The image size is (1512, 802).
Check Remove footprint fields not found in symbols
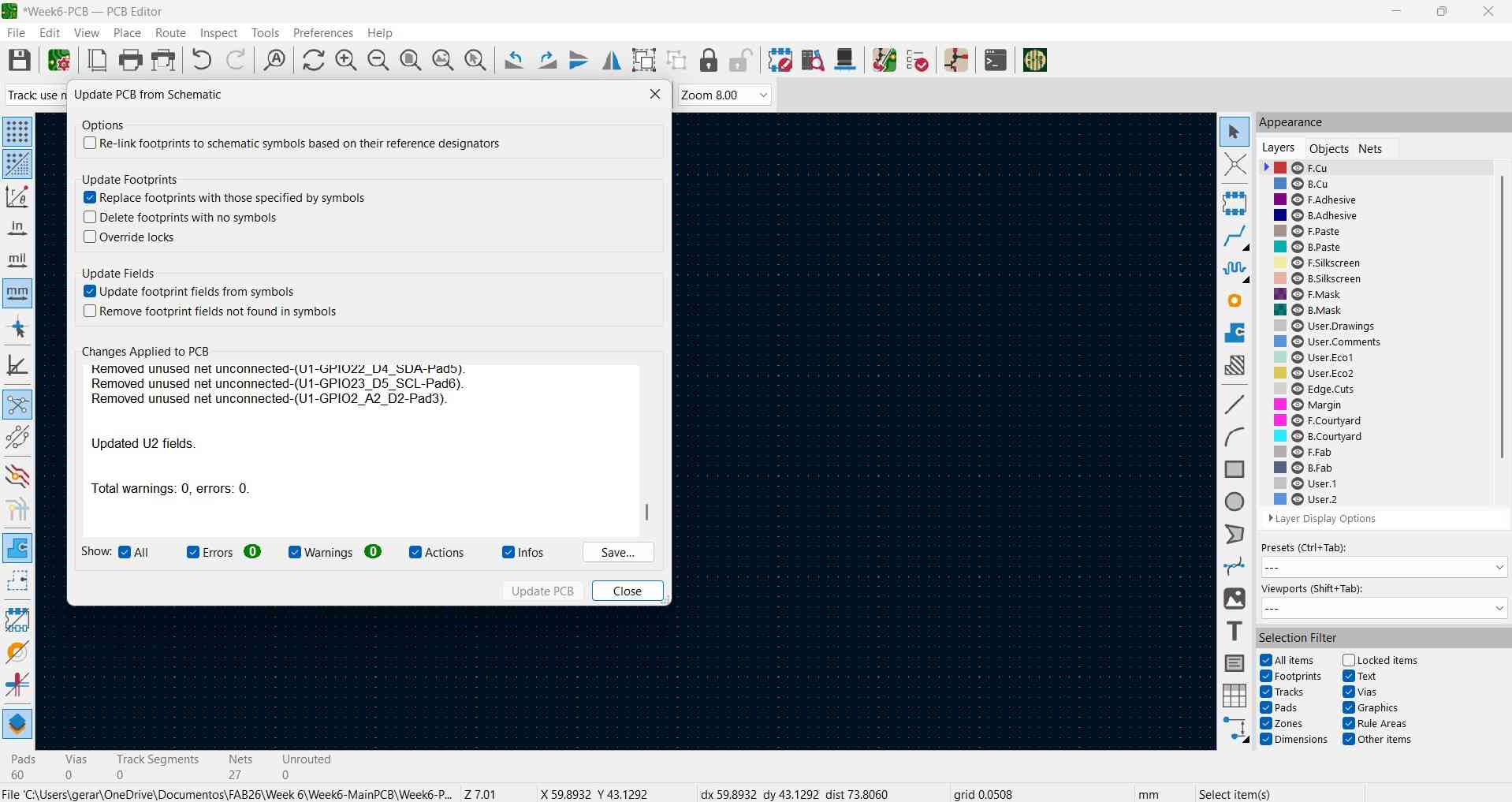[90, 311]
